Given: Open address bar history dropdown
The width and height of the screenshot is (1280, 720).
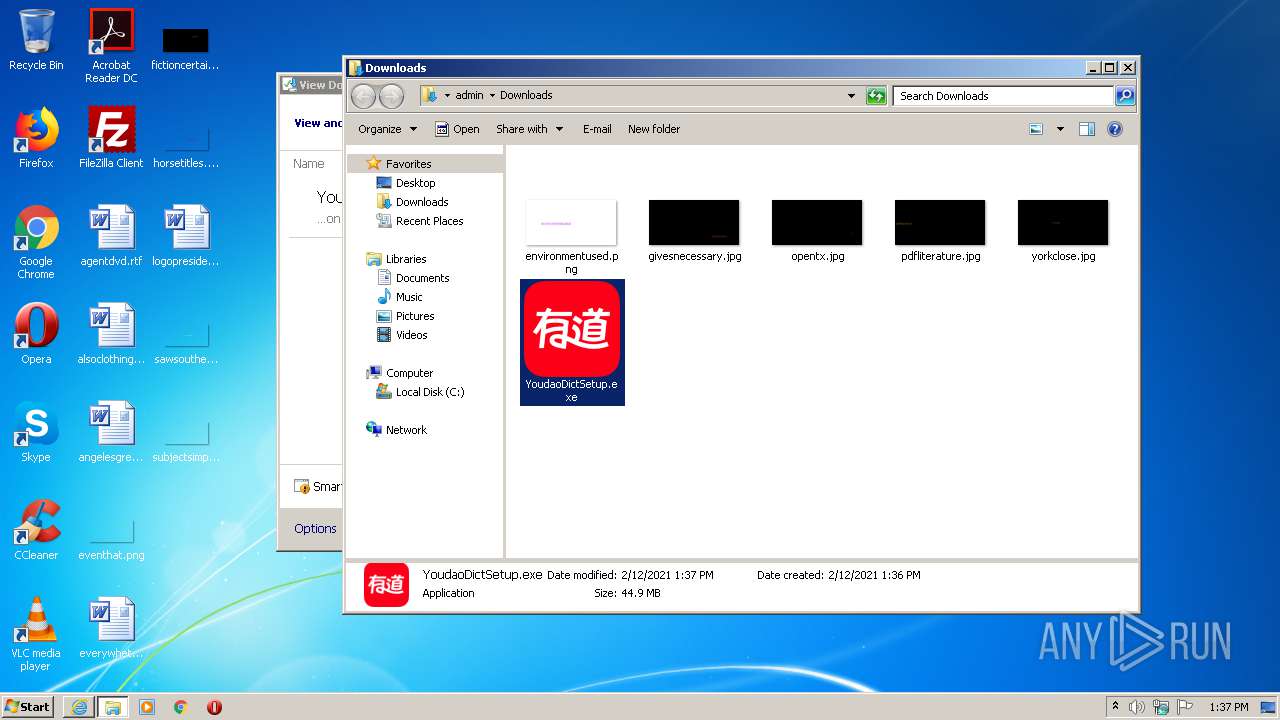Looking at the screenshot, I should (x=851, y=96).
